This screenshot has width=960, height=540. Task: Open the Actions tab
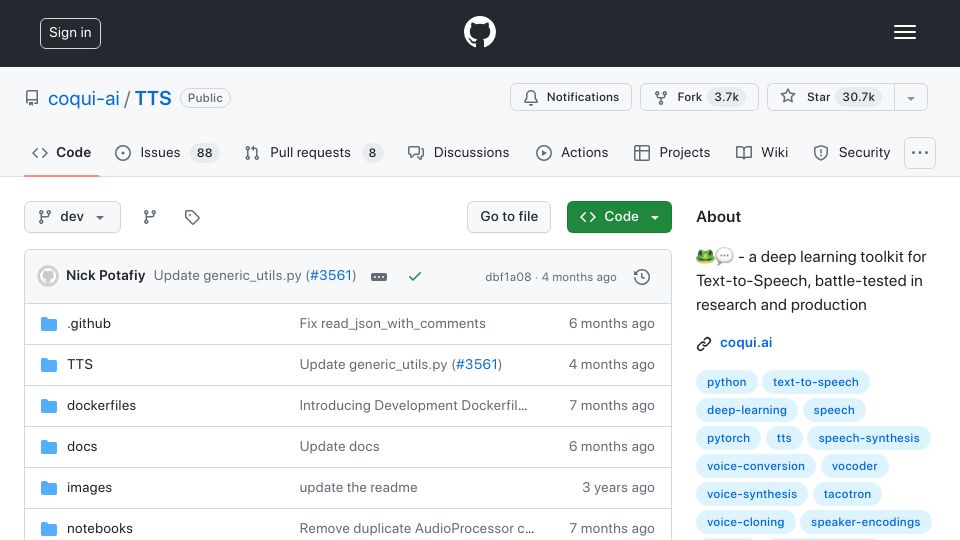point(572,152)
